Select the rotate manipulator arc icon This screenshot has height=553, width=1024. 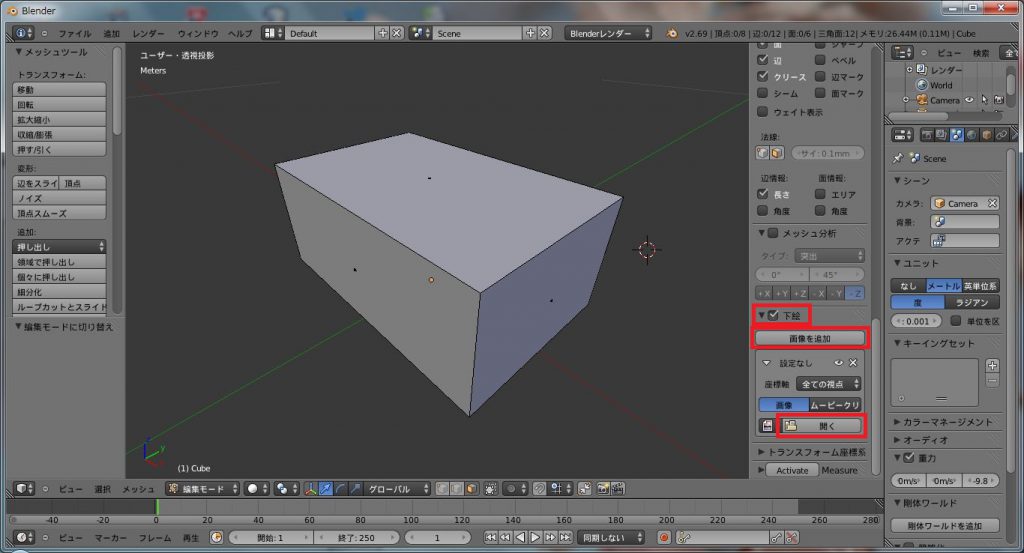point(340,488)
